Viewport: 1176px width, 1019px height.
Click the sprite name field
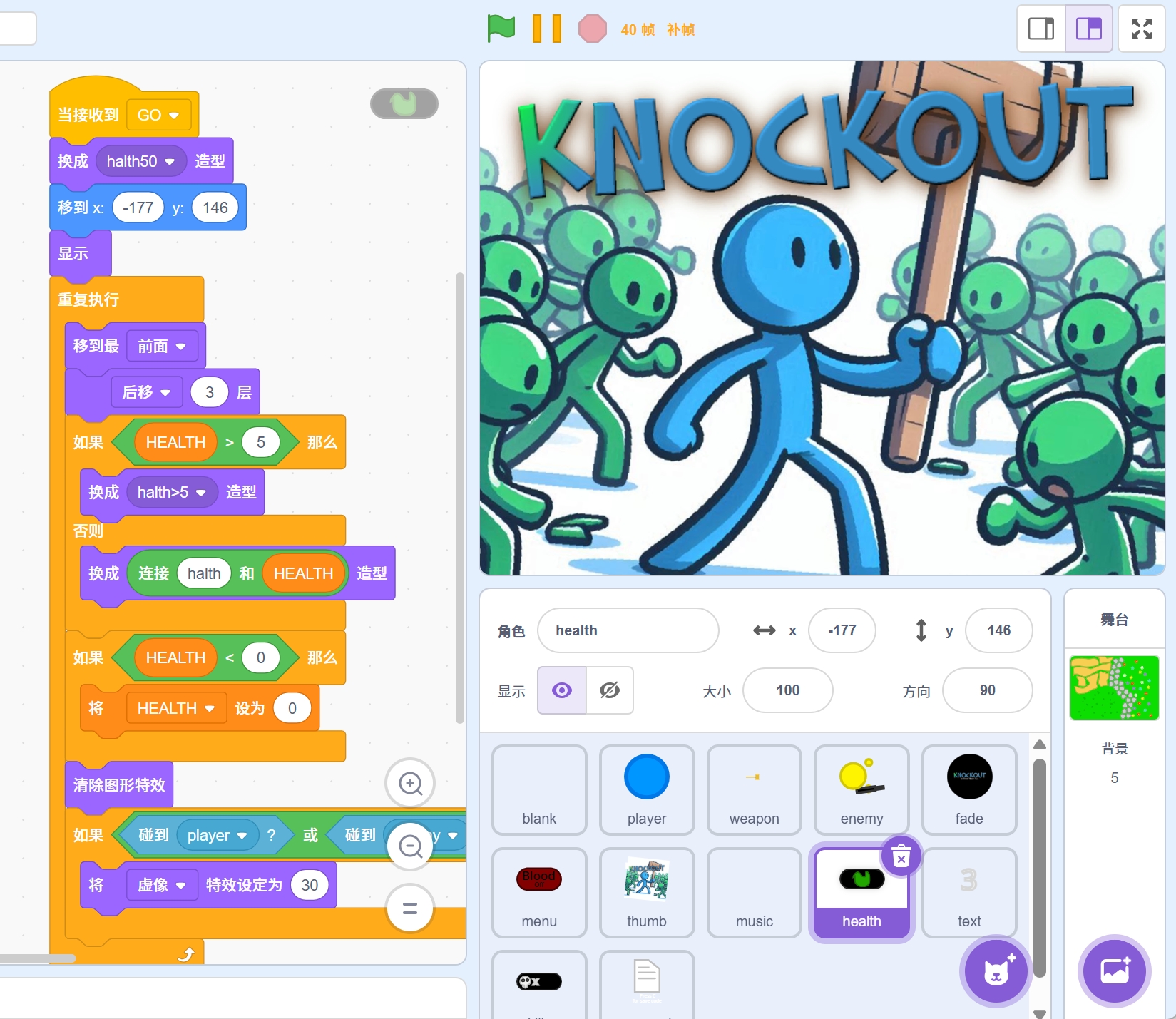coord(628,630)
